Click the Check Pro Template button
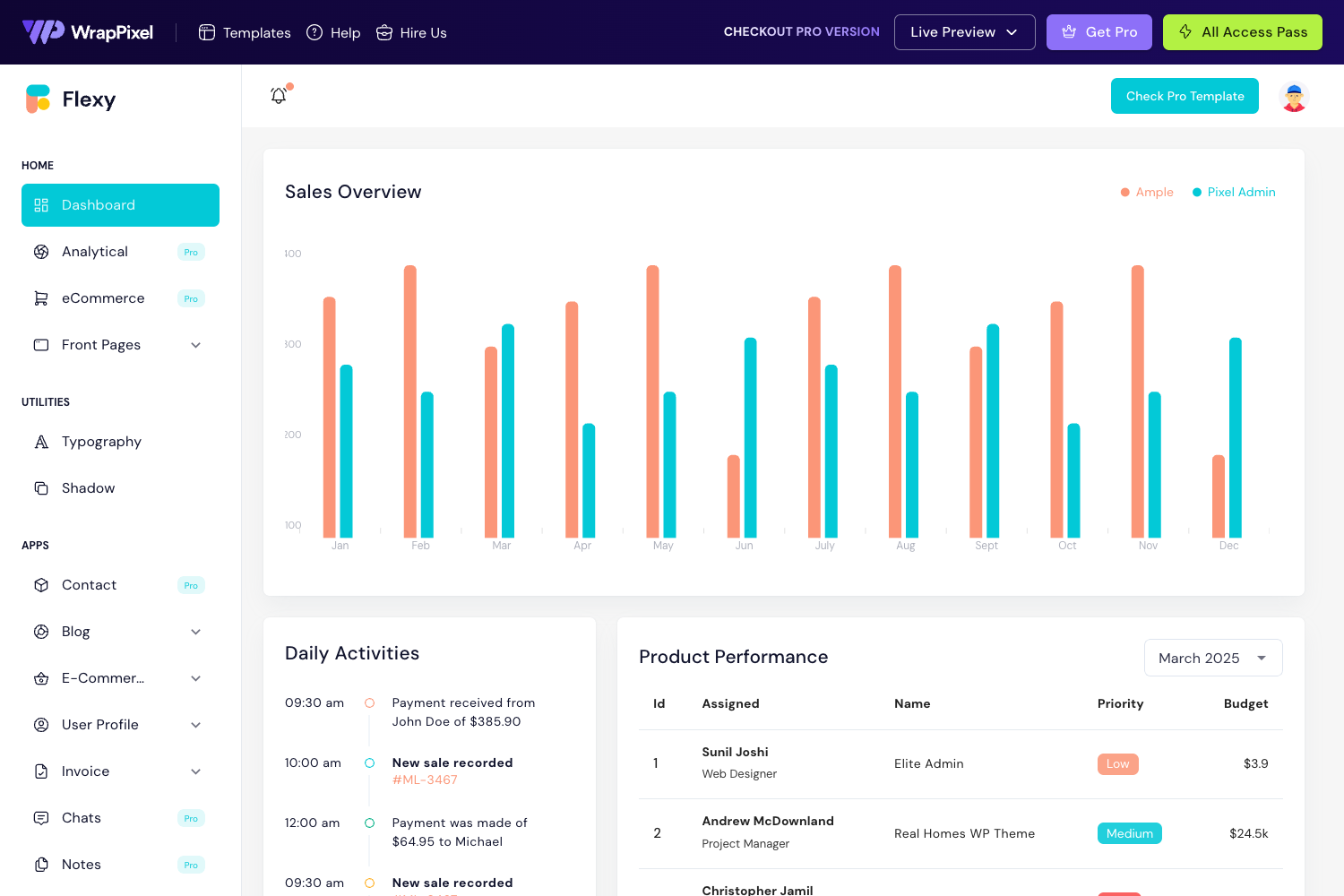This screenshot has height=896, width=1344. (1185, 96)
